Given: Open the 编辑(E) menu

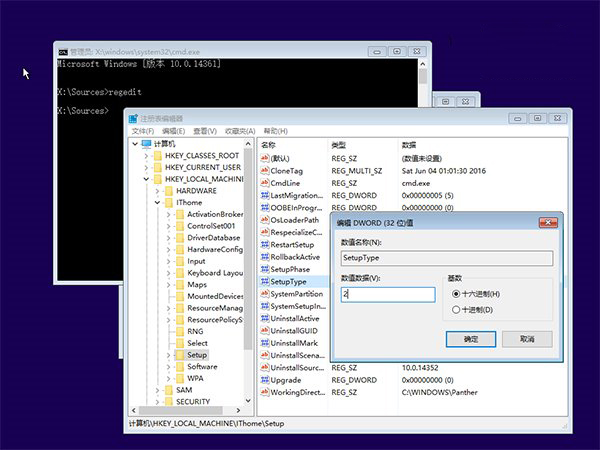Looking at the screenshot, I should [173, 131].
